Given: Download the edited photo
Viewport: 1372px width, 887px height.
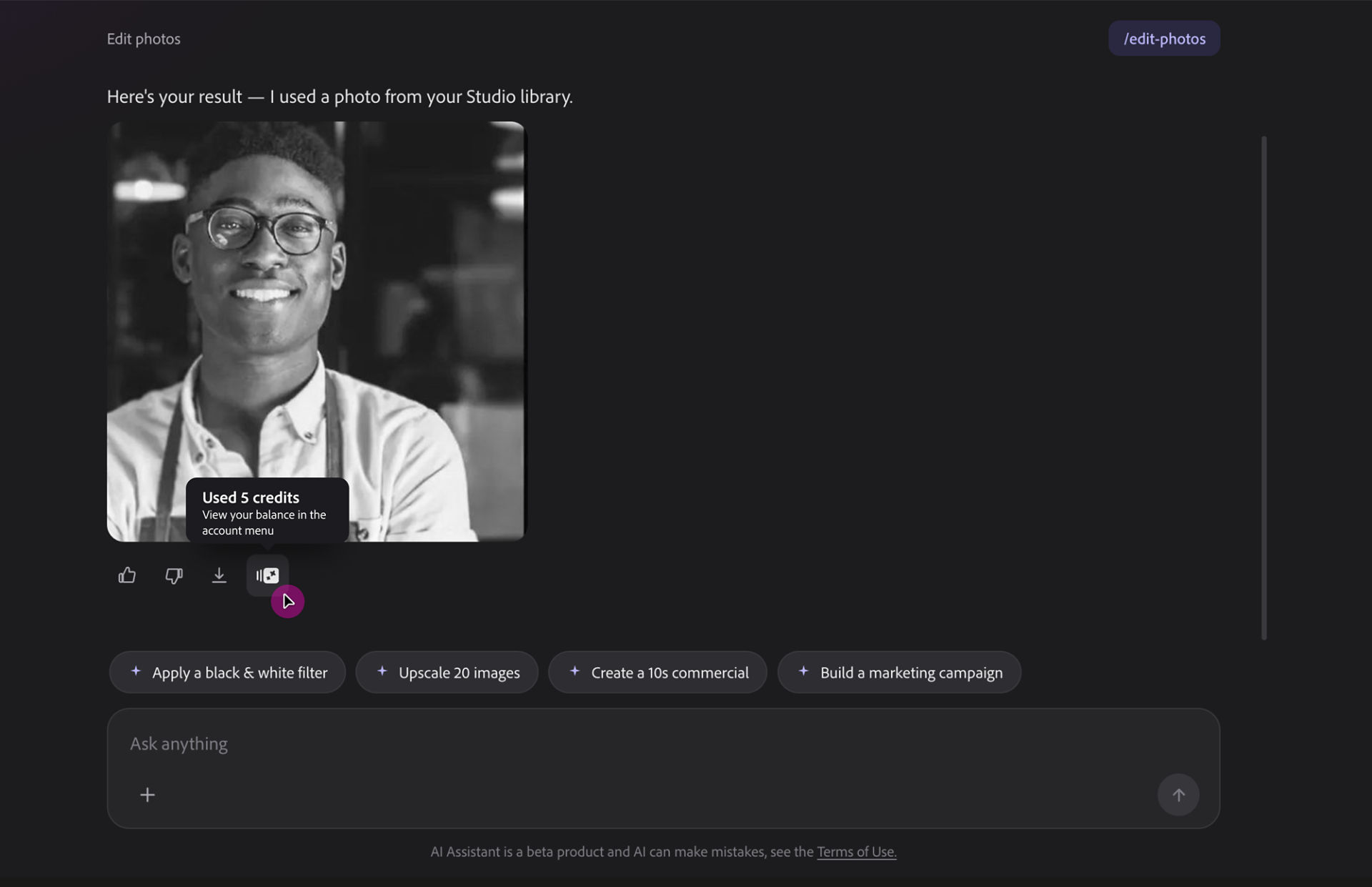Looking at the screenshot, I should (x=219, y=575).
